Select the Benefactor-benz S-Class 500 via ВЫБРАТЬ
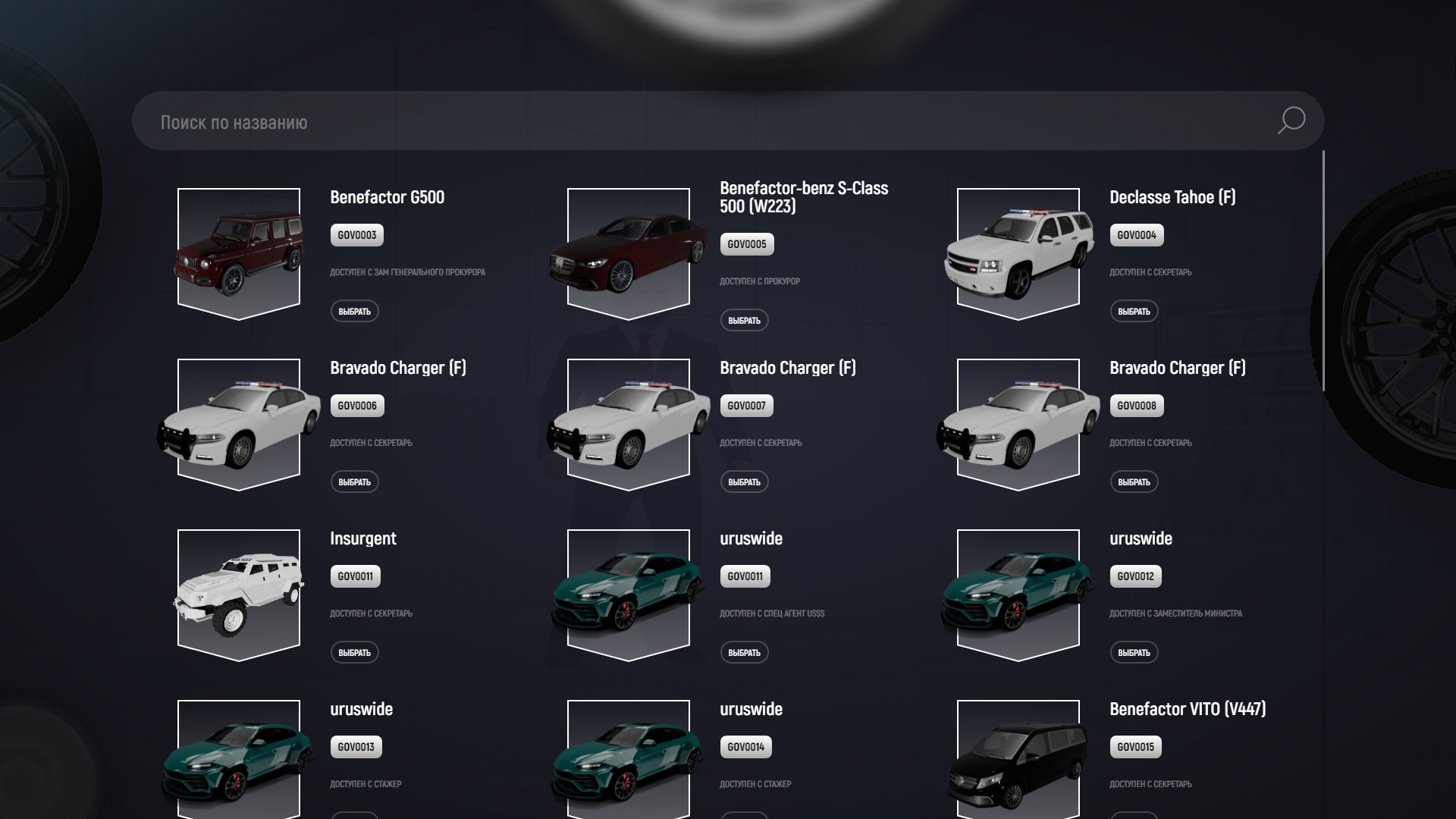 pos(744,321)
